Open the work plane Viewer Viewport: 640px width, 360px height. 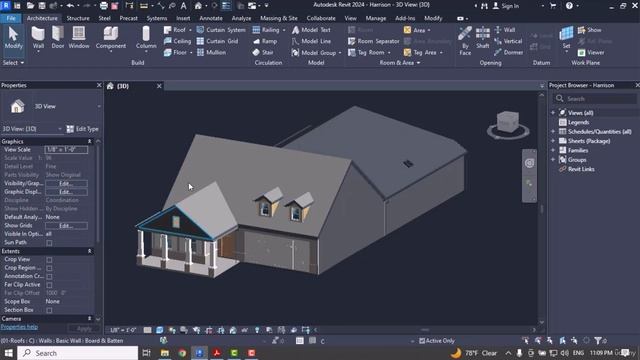click(591, 52)
